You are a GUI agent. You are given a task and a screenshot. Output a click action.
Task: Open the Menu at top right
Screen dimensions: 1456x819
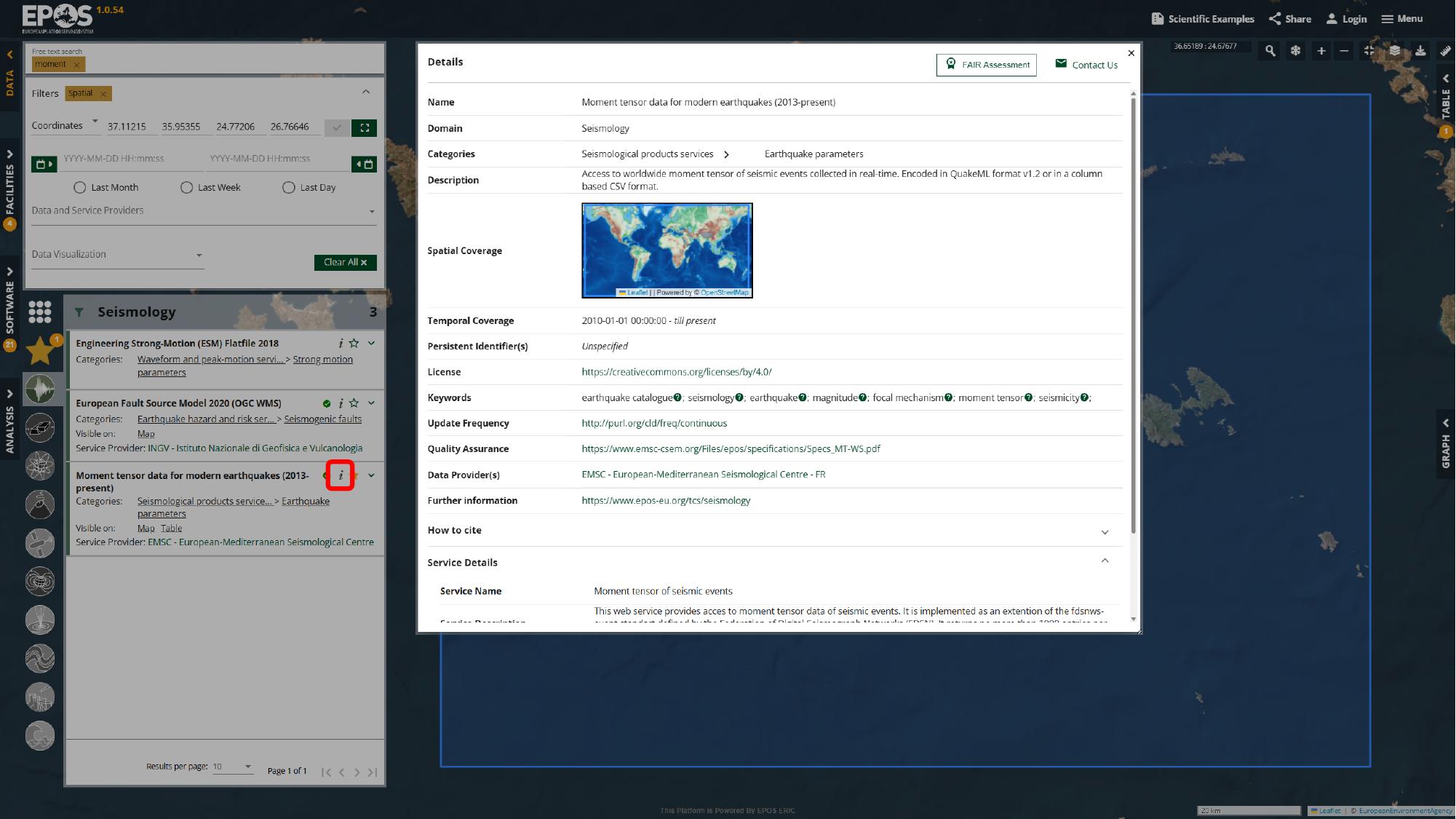[x=1401, y=18]
